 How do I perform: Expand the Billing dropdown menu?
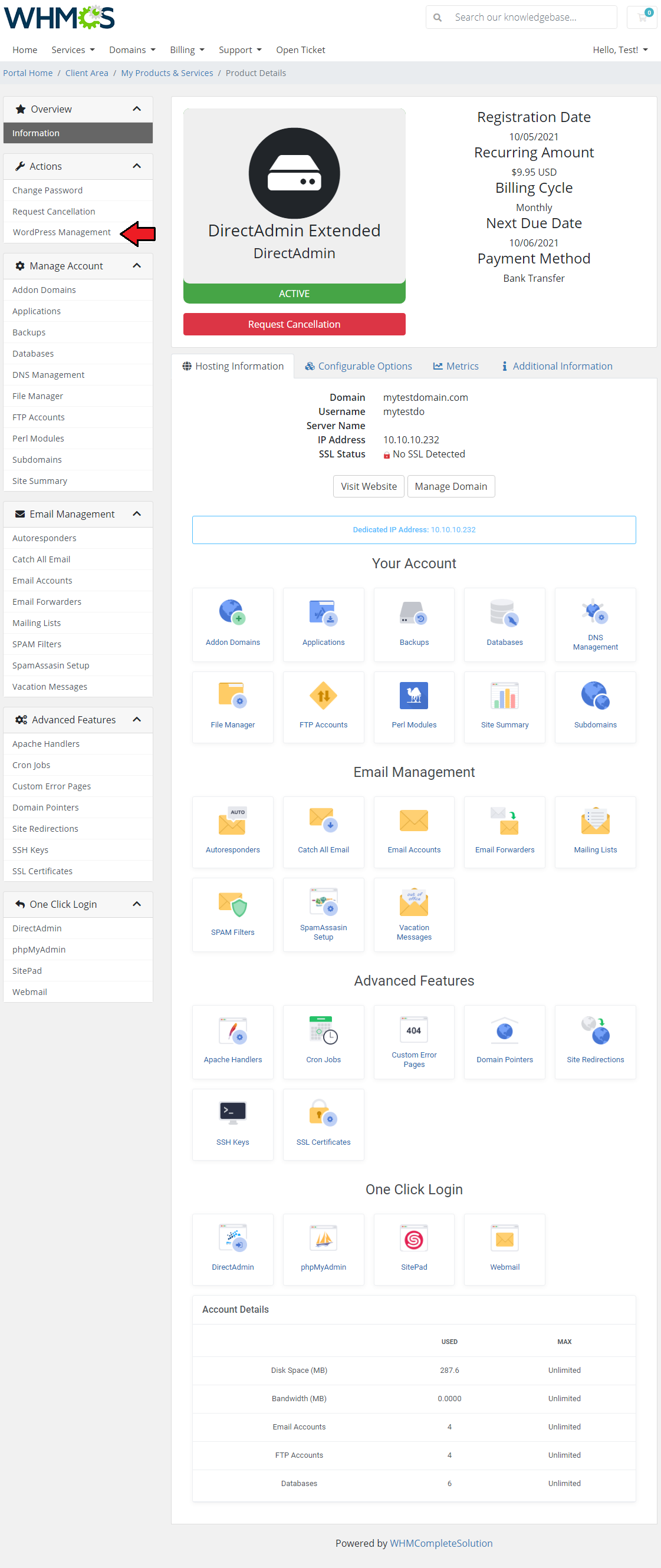(x=187, y=50)
